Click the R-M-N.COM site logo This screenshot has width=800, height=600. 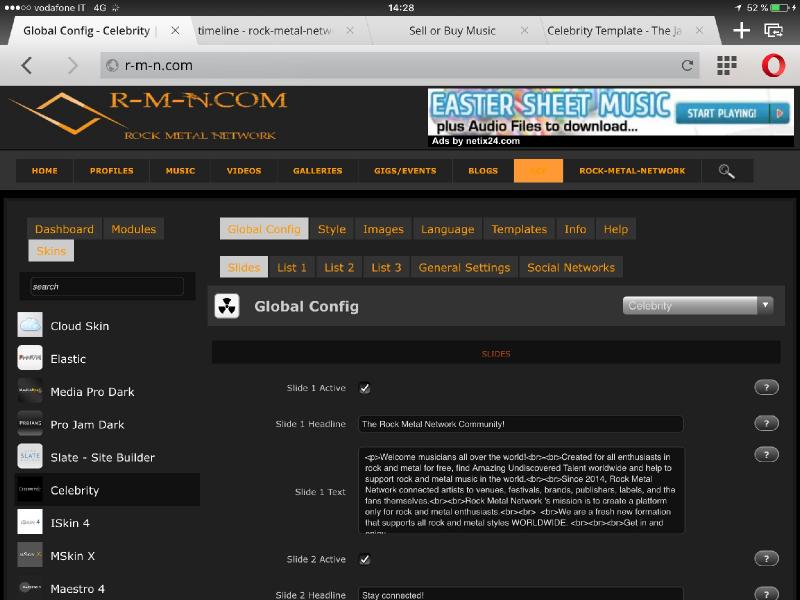point(148,116)
